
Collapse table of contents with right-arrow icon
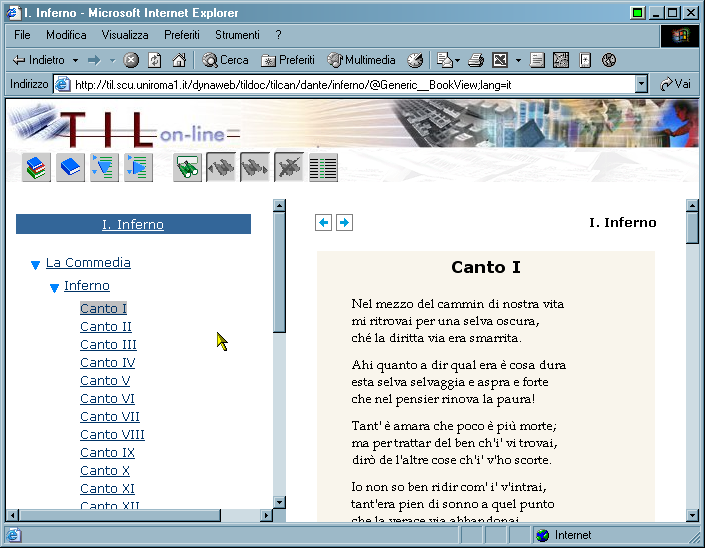coord(138,167)
